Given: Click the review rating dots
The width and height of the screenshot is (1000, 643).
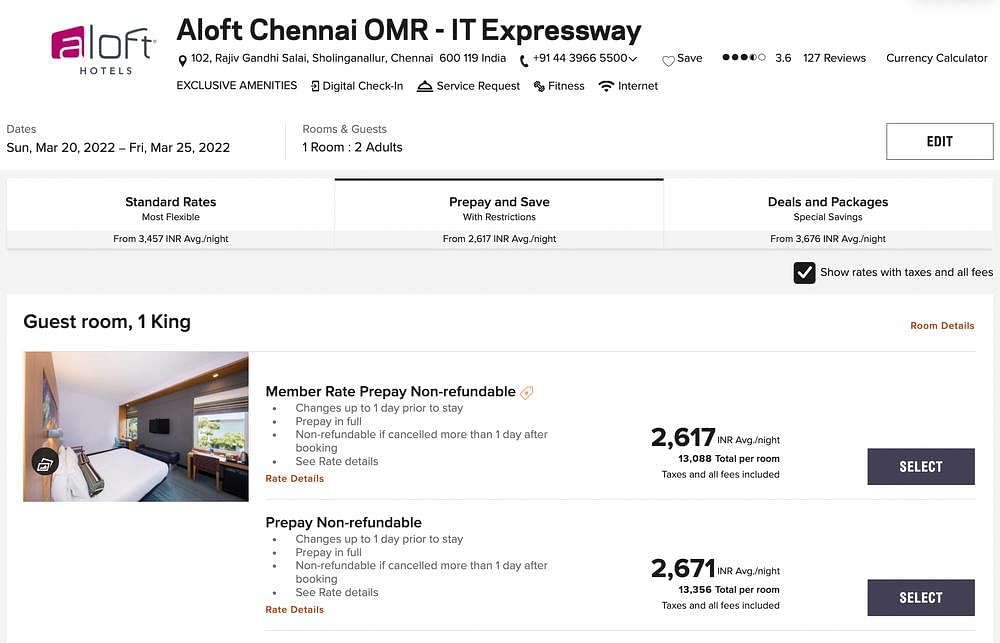Looking at the screenshot, I should (x=744, y=57).
